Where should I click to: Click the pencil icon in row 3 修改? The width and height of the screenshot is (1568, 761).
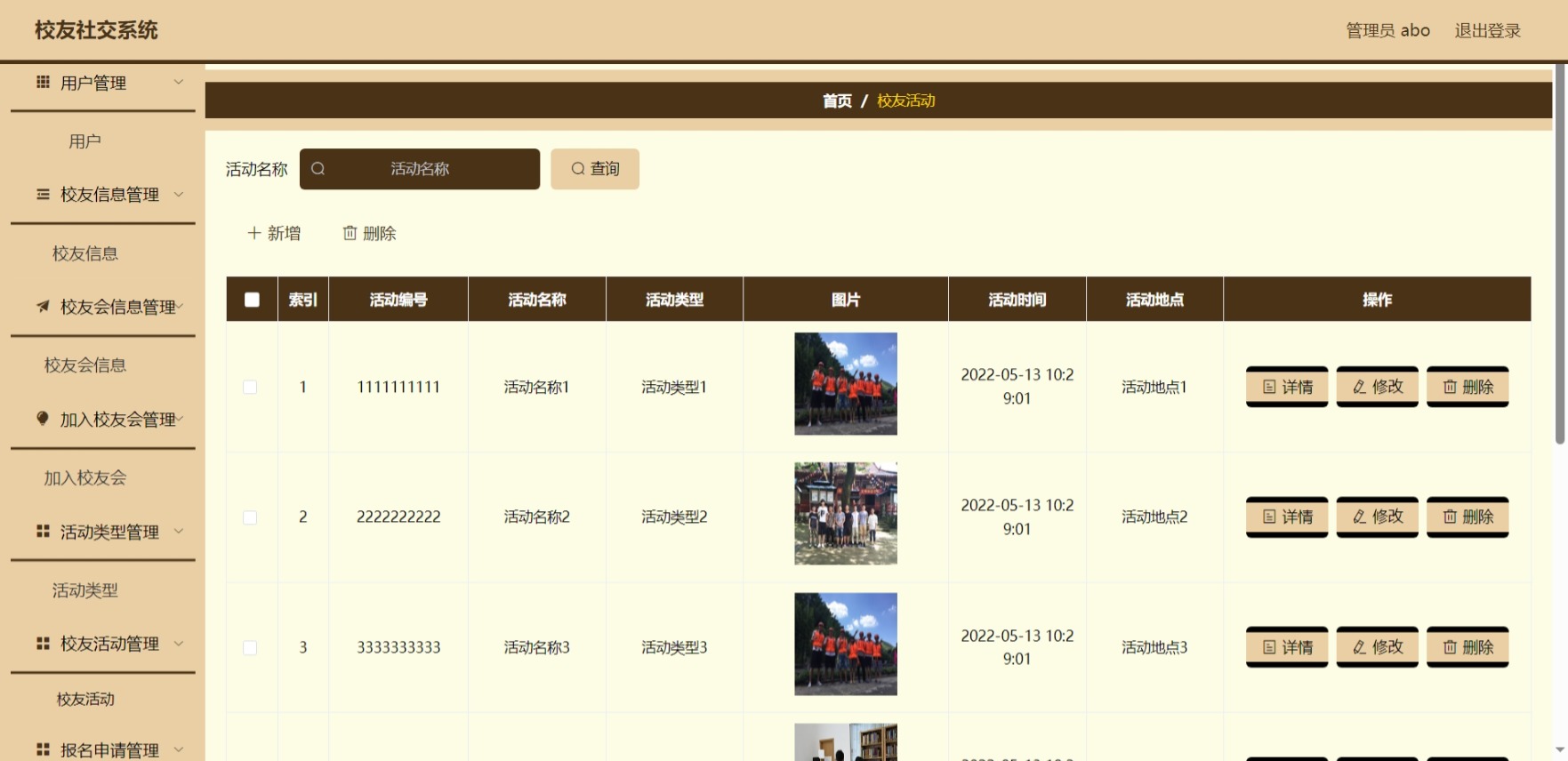tap(1360, 647)
